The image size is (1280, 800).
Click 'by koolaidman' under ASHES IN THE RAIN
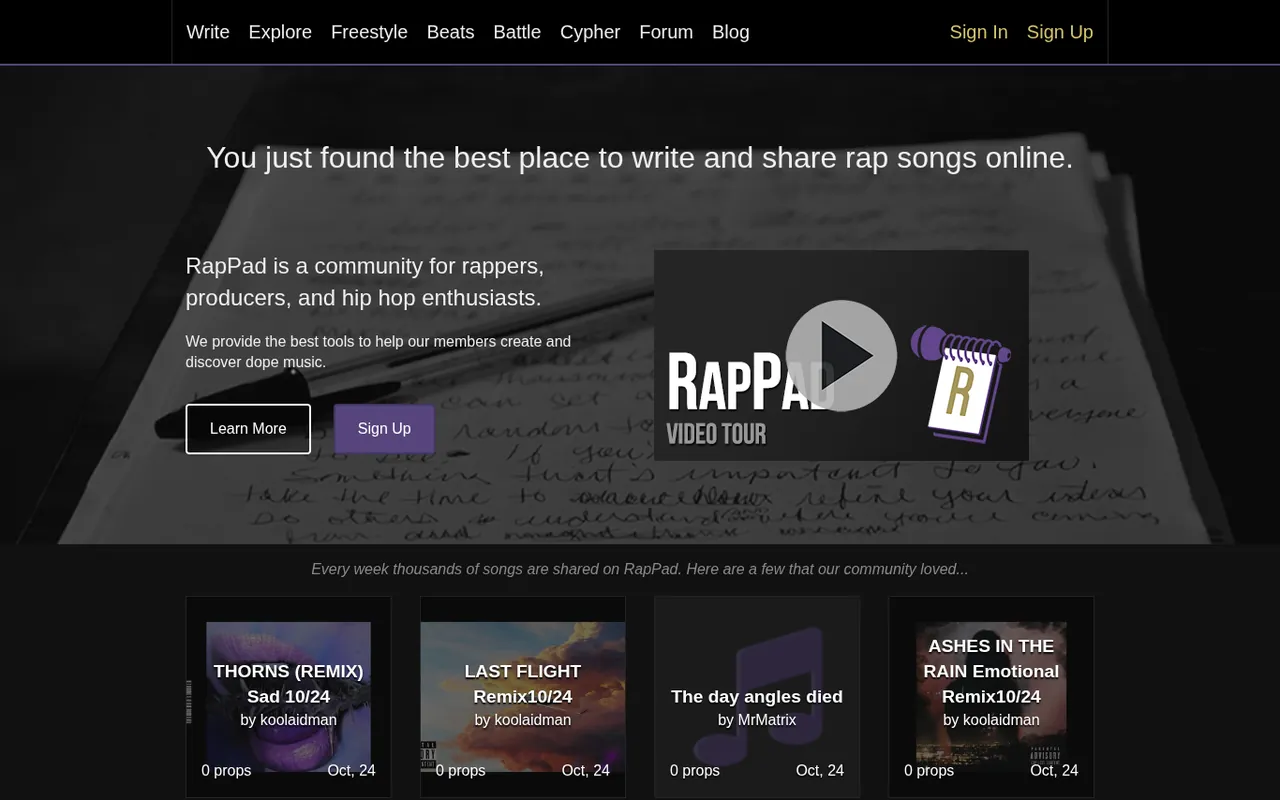[x=991, y=720]
